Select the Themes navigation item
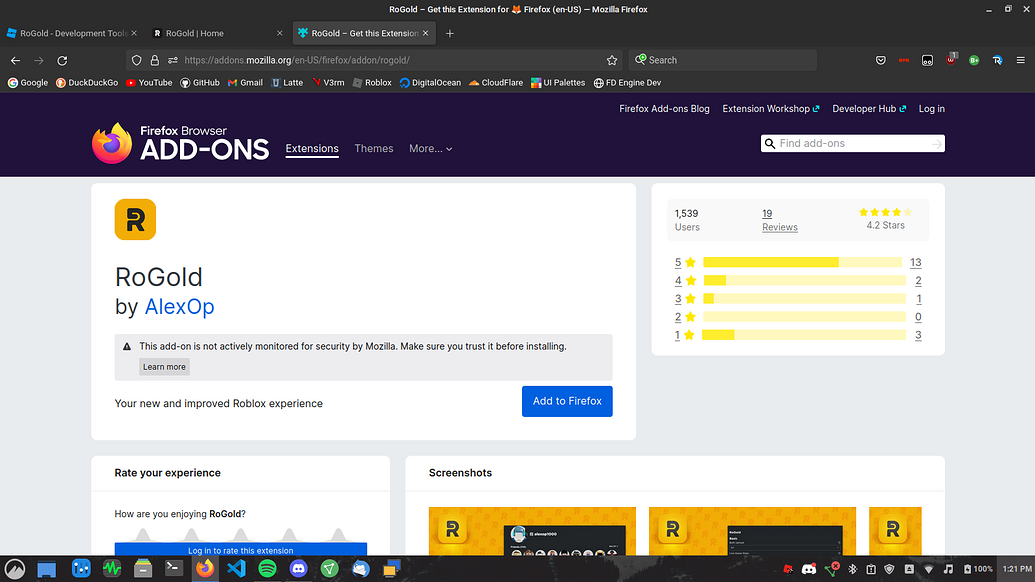The image size is (1035, 582). (374, 148)
